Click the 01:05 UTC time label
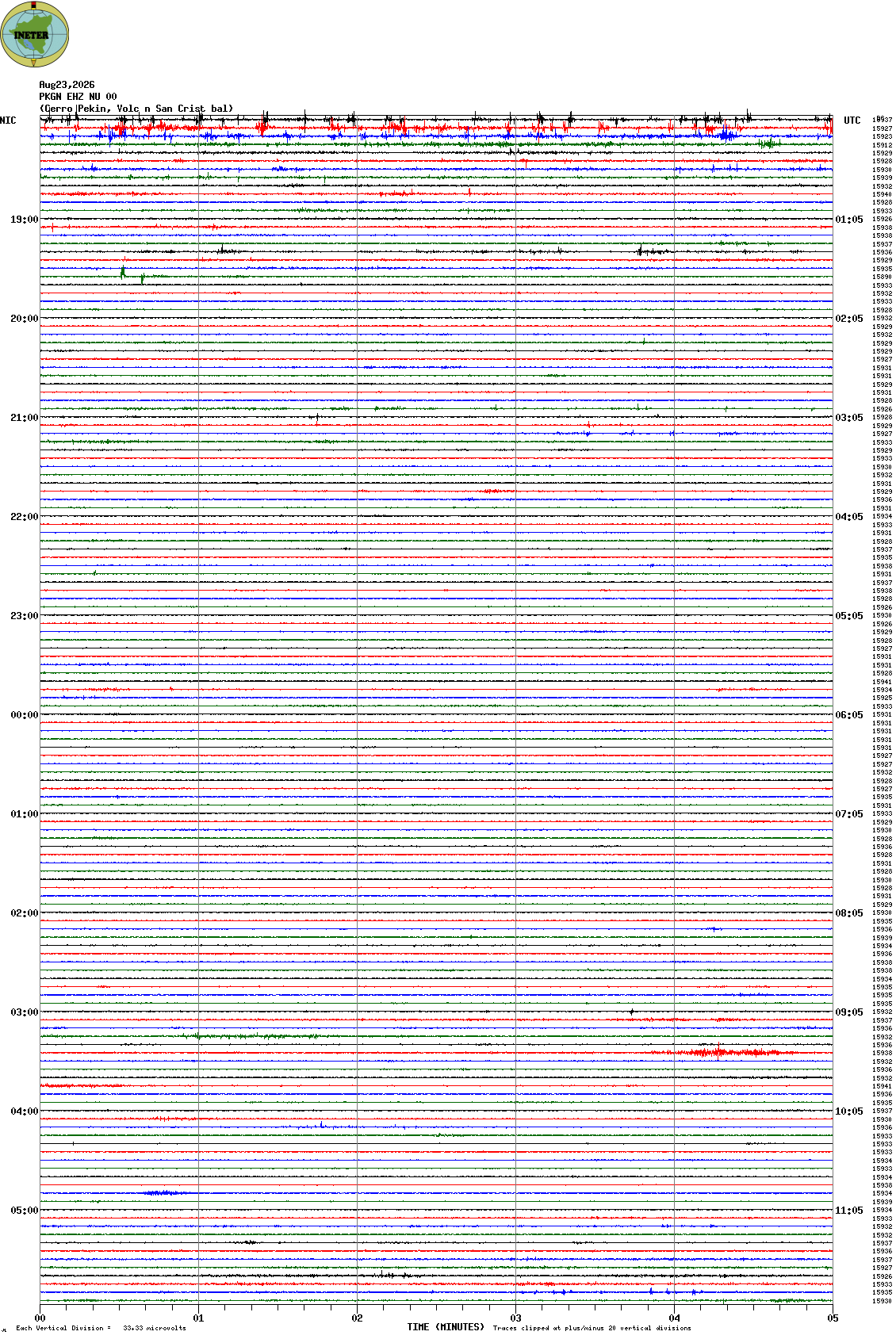896x1339 pixels. click(849, 220)
